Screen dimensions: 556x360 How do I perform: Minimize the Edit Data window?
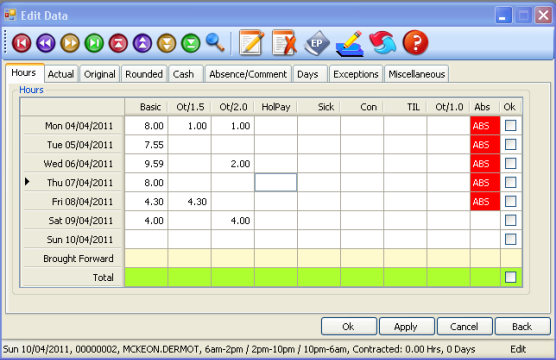click(503, 15)
